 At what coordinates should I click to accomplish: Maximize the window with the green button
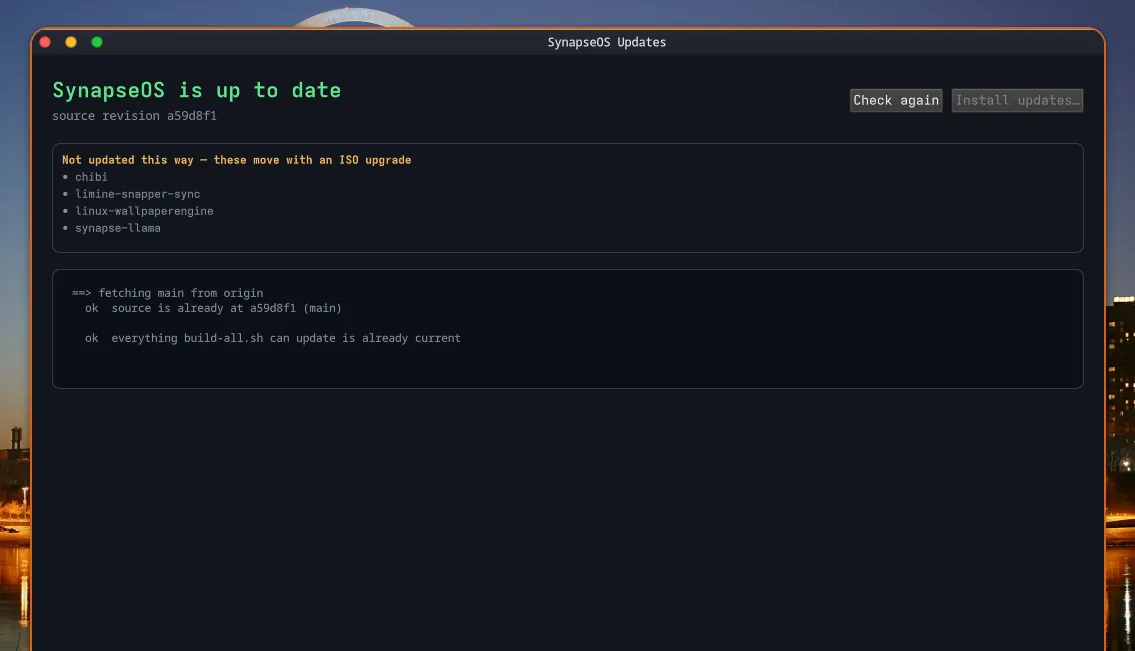point(97,42)
